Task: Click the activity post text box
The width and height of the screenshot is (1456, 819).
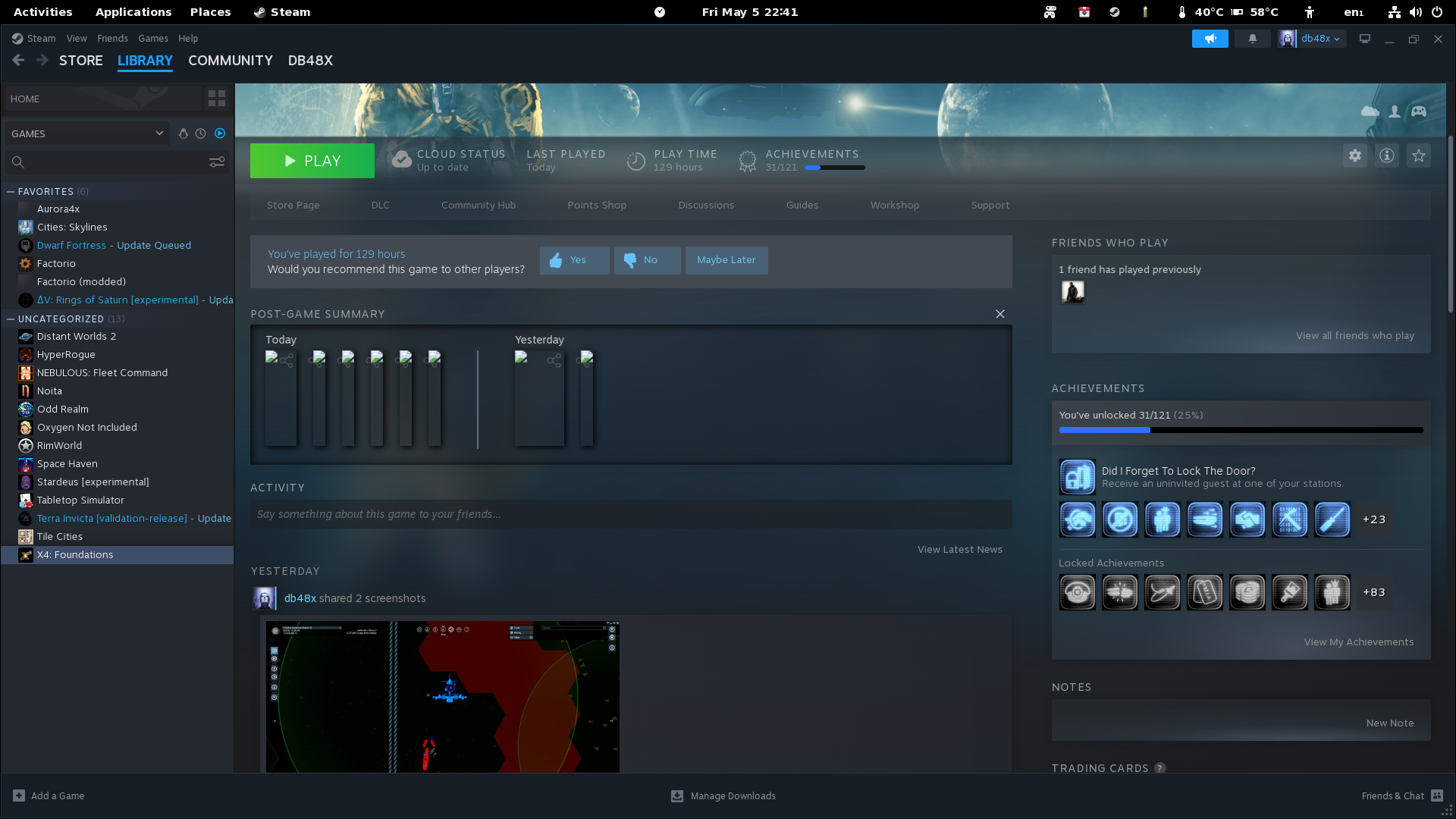Action: [631, 514]
